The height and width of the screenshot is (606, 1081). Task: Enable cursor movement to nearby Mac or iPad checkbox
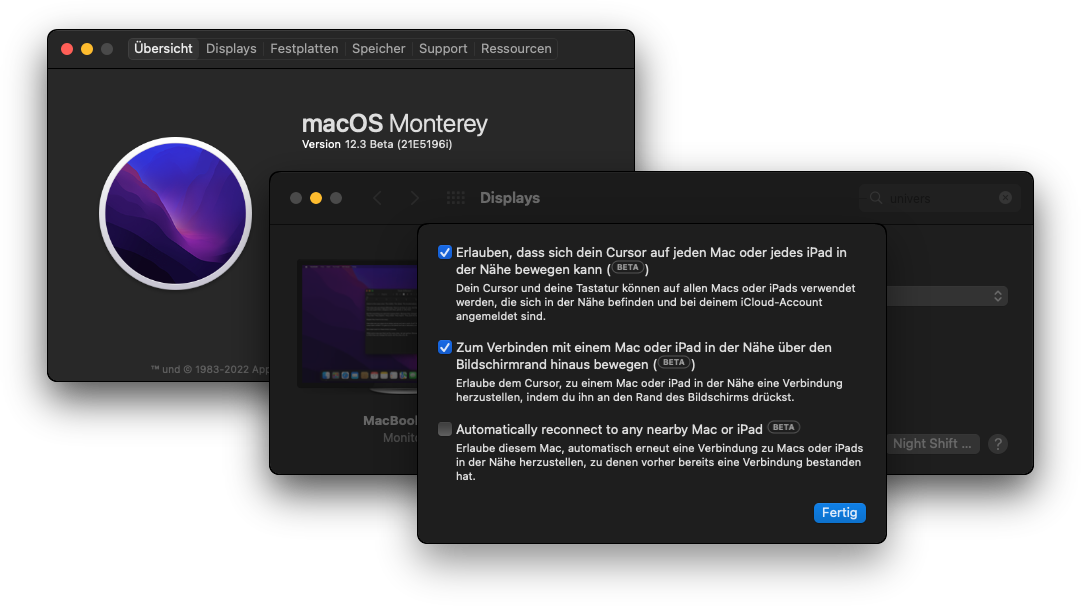[x=445, y=252]
